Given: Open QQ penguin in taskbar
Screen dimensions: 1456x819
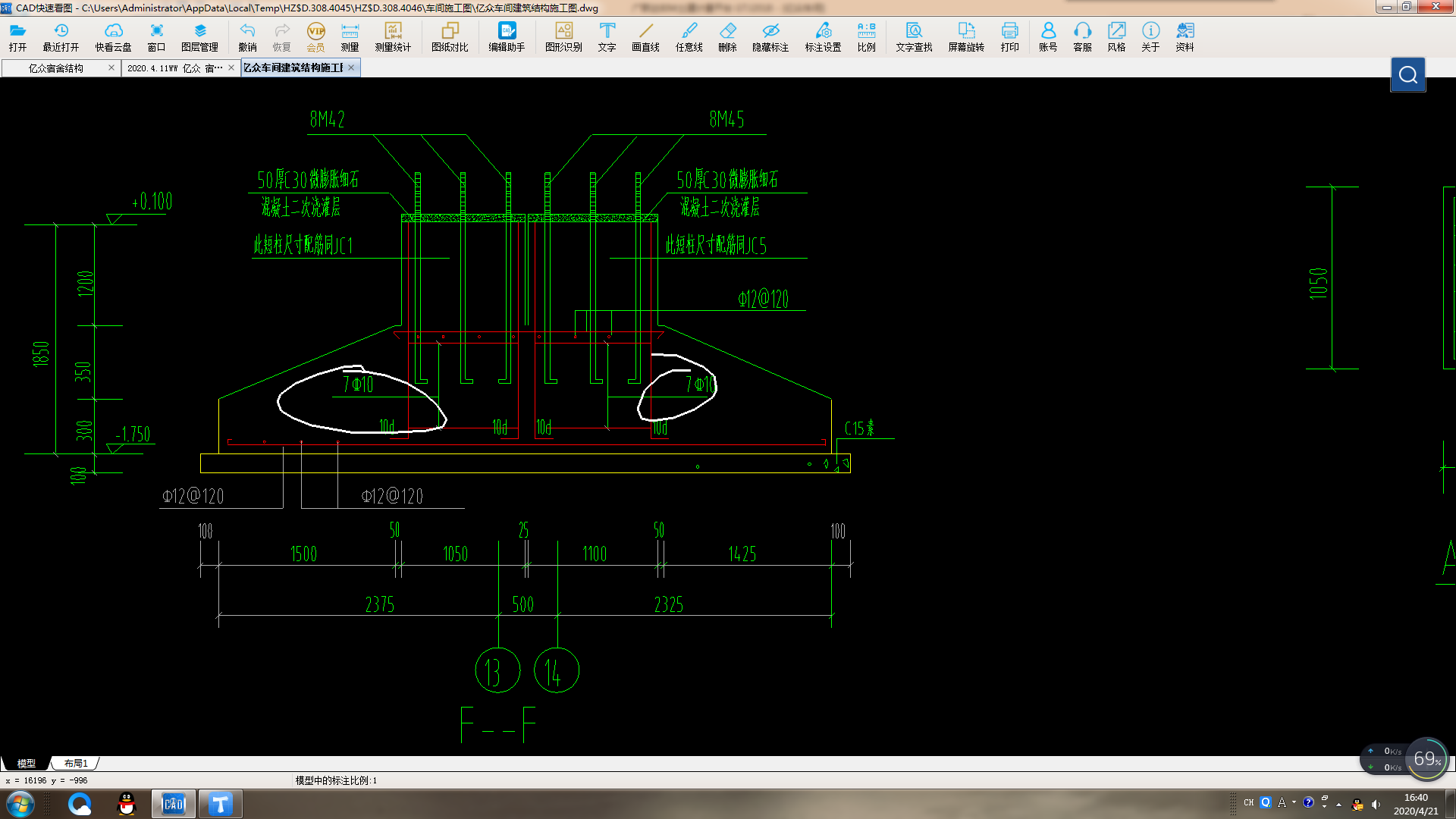Looking at the screenshot, I should (x=127, y=804).
